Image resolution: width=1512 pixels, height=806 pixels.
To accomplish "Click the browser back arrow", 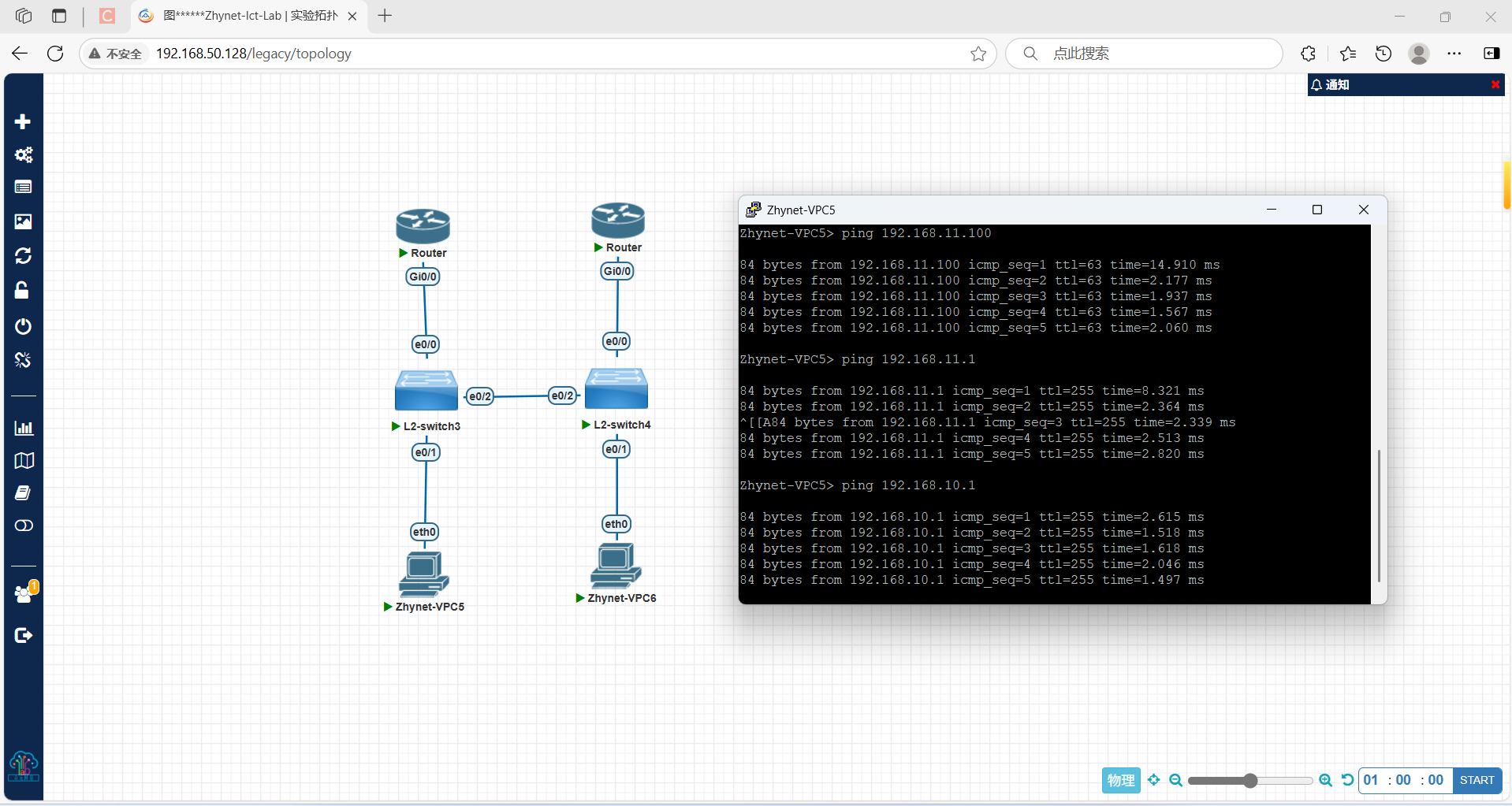I will [20, 54].
